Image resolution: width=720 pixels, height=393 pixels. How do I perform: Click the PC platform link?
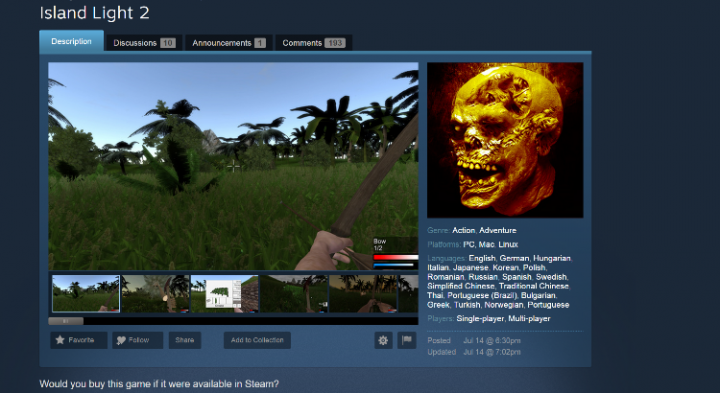click(x=469, y=245)
